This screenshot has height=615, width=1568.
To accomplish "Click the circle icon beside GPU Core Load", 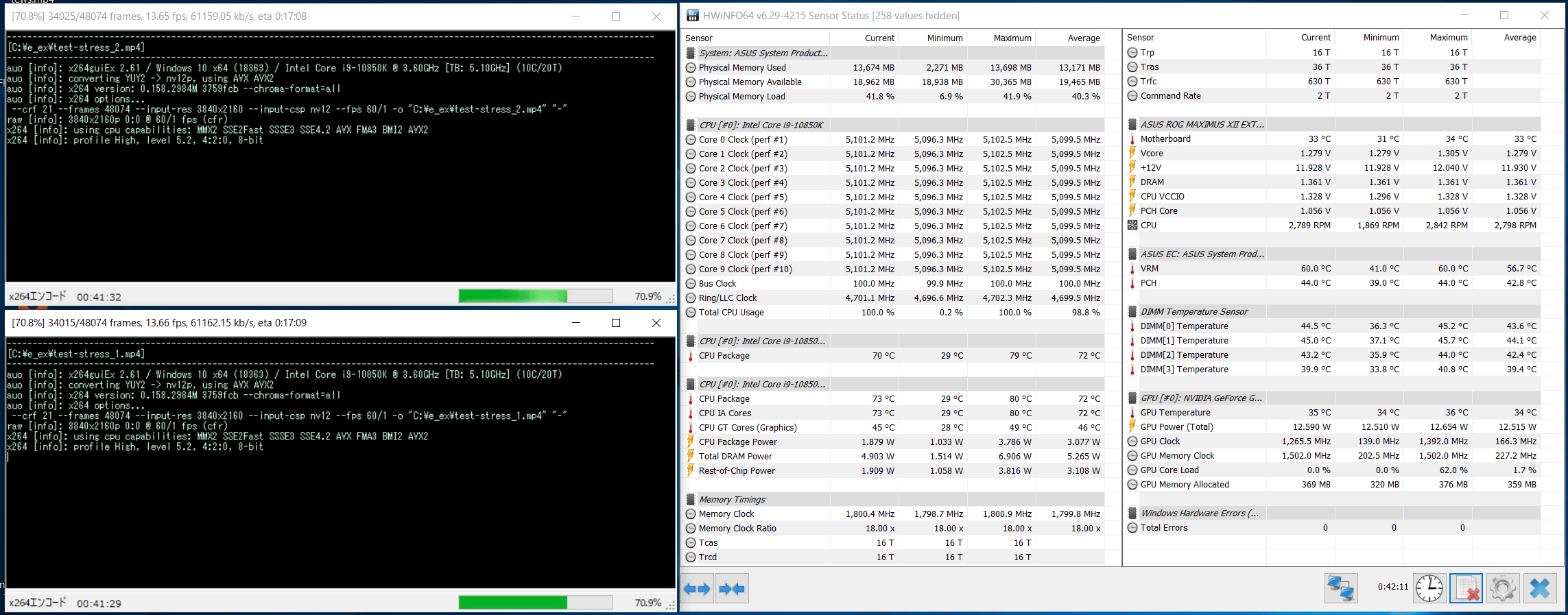I will [1132, 470].
